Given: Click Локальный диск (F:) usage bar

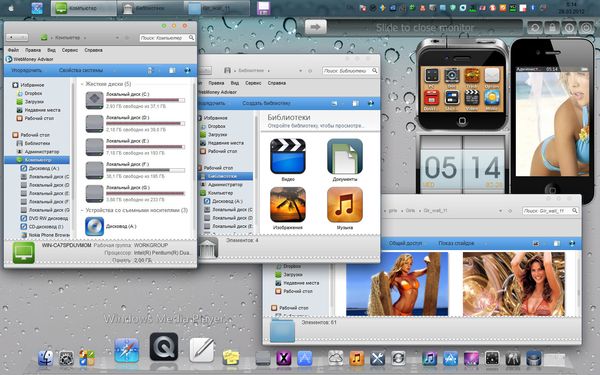Looking at the screenshot, I should coord(145,170).
